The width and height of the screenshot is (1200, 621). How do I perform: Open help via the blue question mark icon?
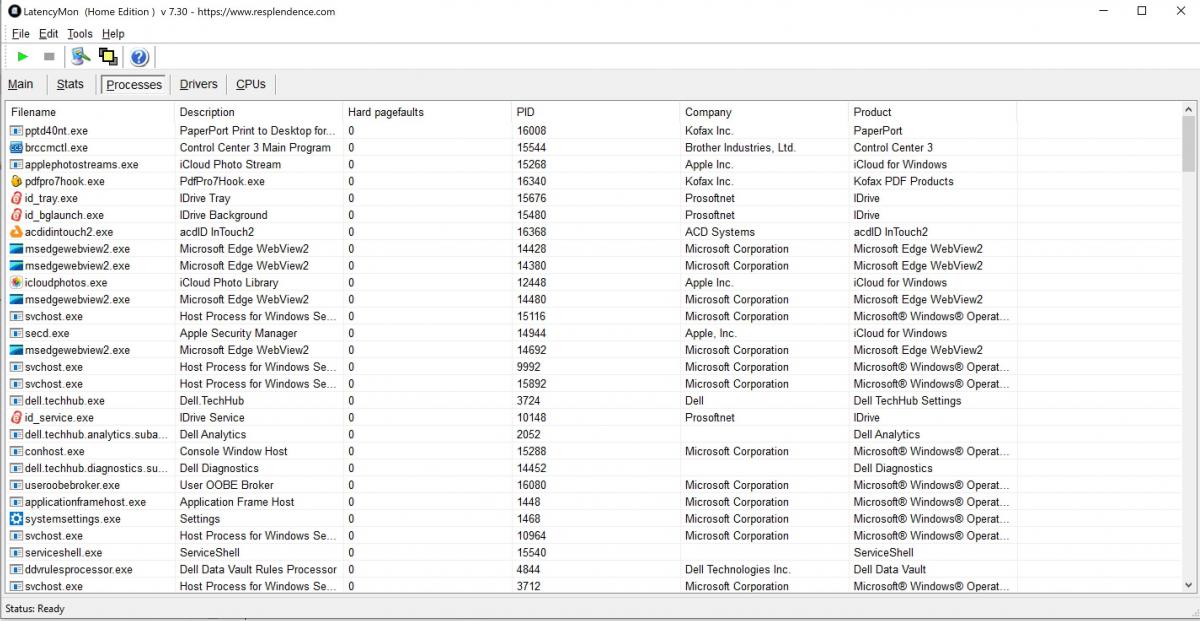pos(139,57)
